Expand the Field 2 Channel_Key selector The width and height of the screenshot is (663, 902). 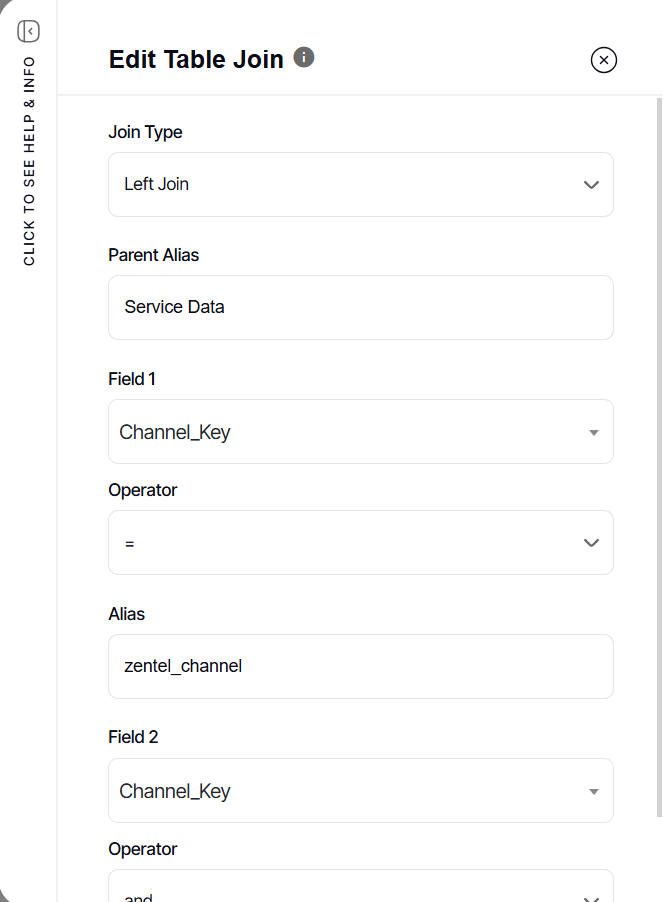tap(360, 790)
